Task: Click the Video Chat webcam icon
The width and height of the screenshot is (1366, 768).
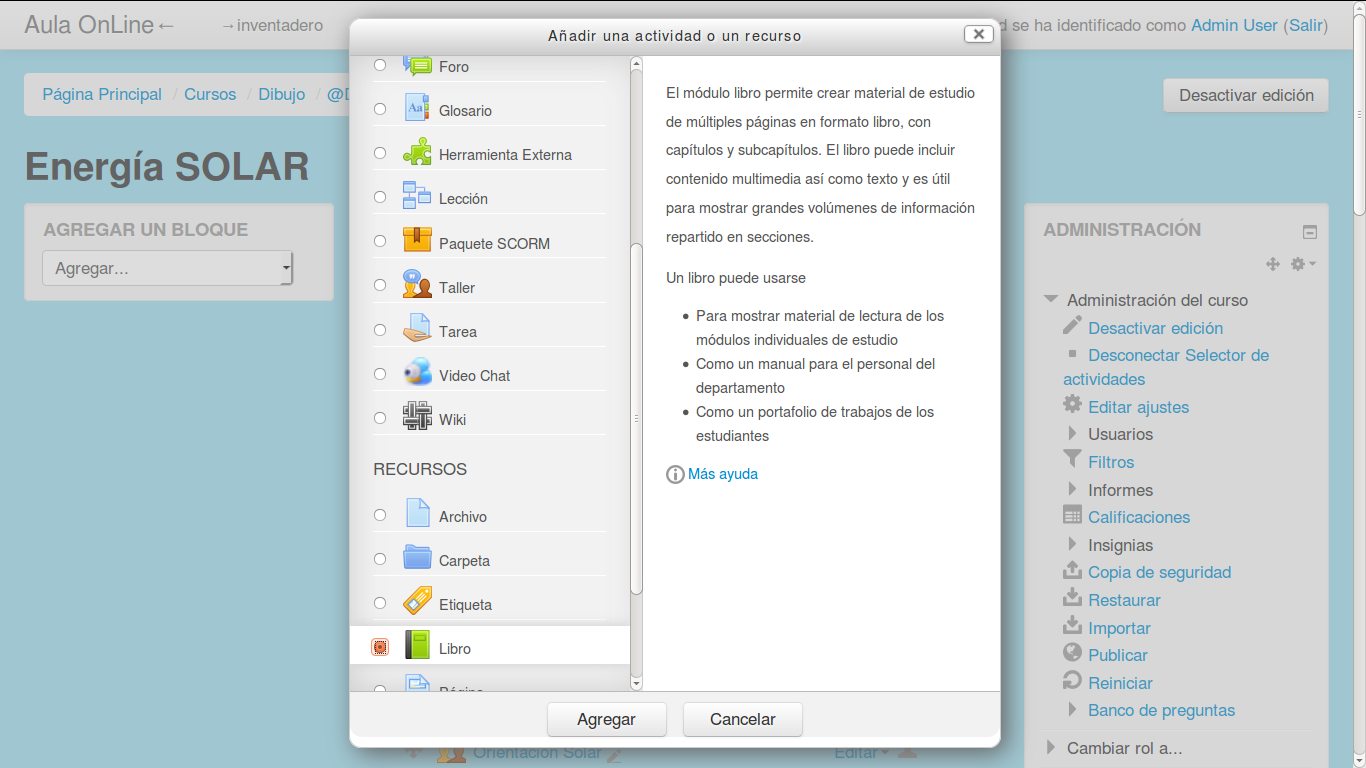Action: click(417, 373)
